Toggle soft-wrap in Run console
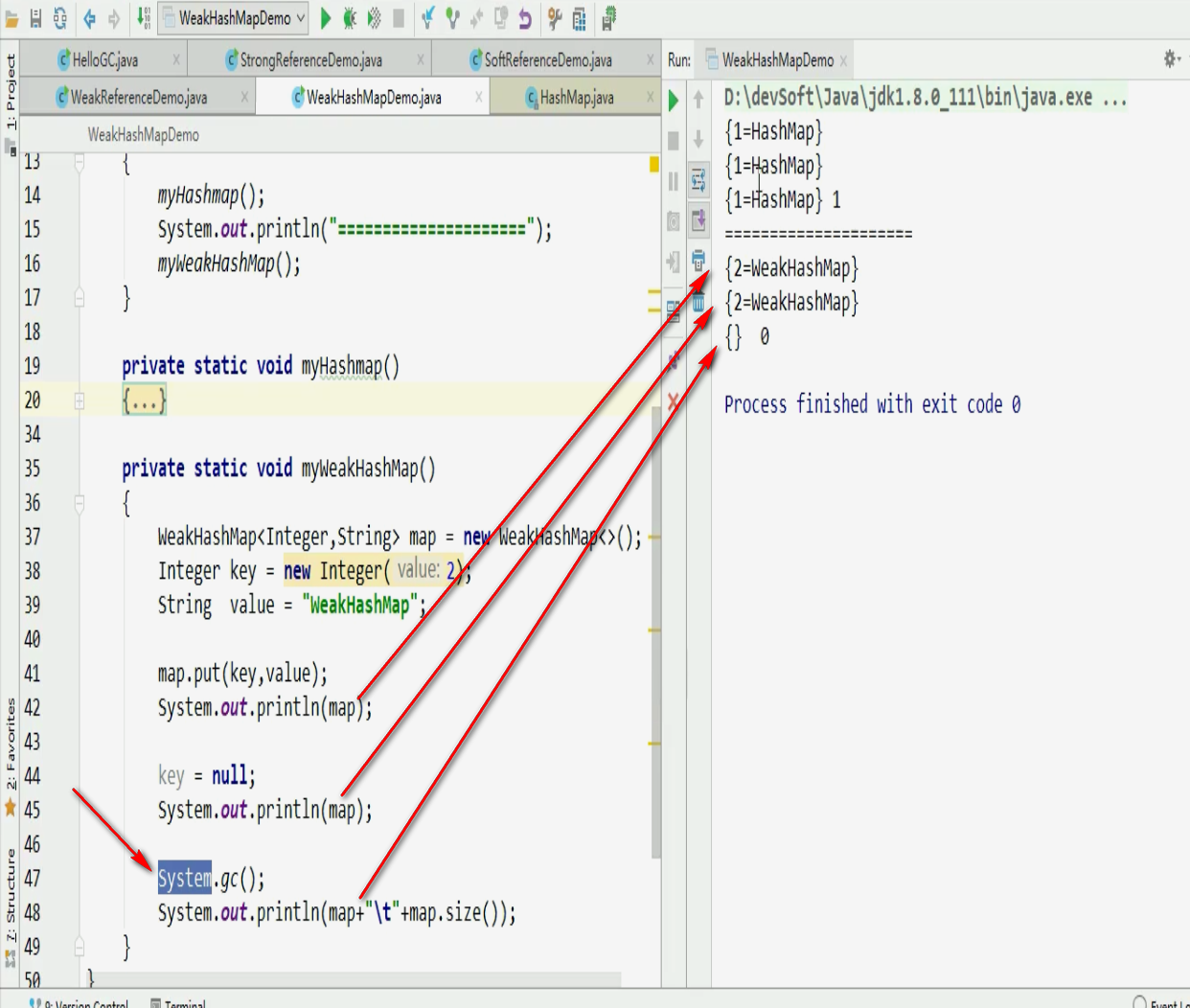This screenshot has width=1190, height=1008. 698,180
